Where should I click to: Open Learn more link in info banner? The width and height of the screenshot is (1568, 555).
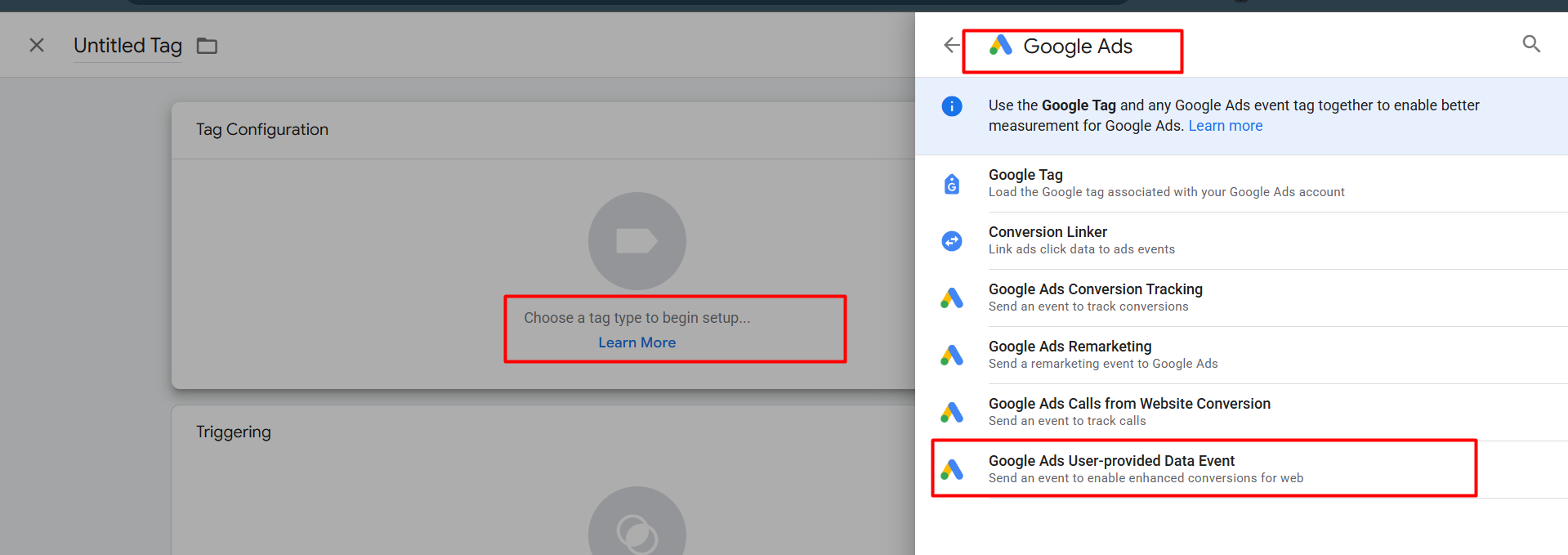(1225, 126)
